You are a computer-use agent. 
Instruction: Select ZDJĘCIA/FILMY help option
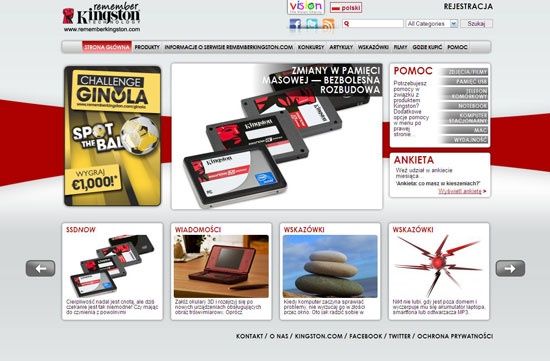[464, 72]
